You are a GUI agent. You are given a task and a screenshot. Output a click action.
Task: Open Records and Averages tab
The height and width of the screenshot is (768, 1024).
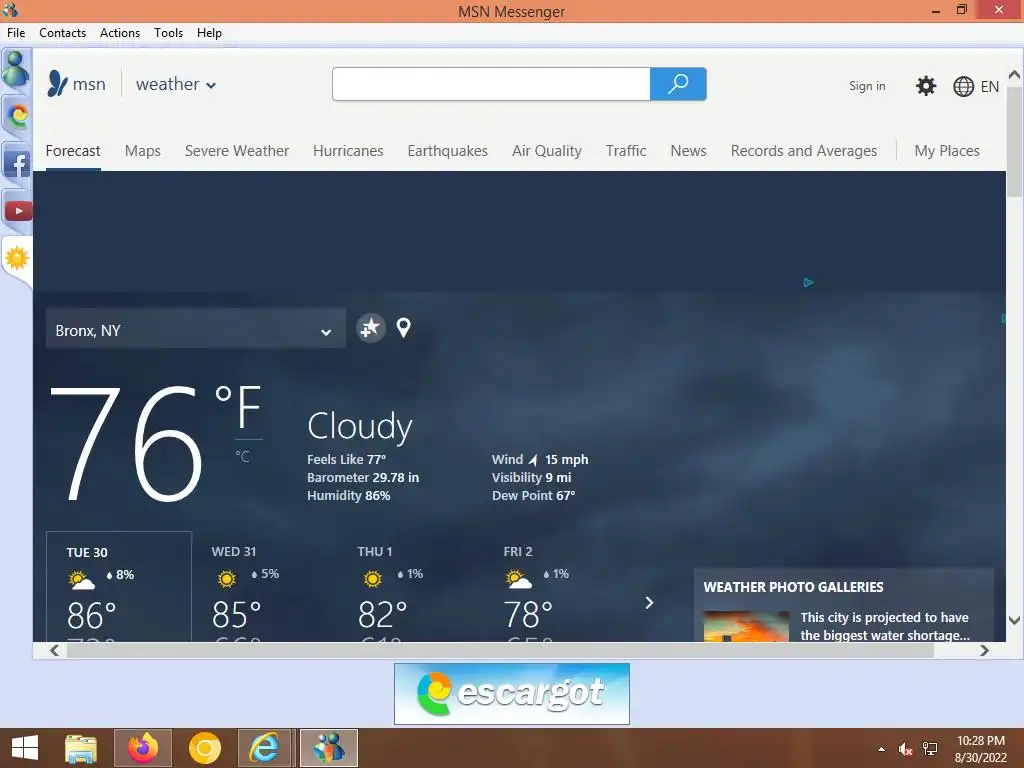coord(803,151)
